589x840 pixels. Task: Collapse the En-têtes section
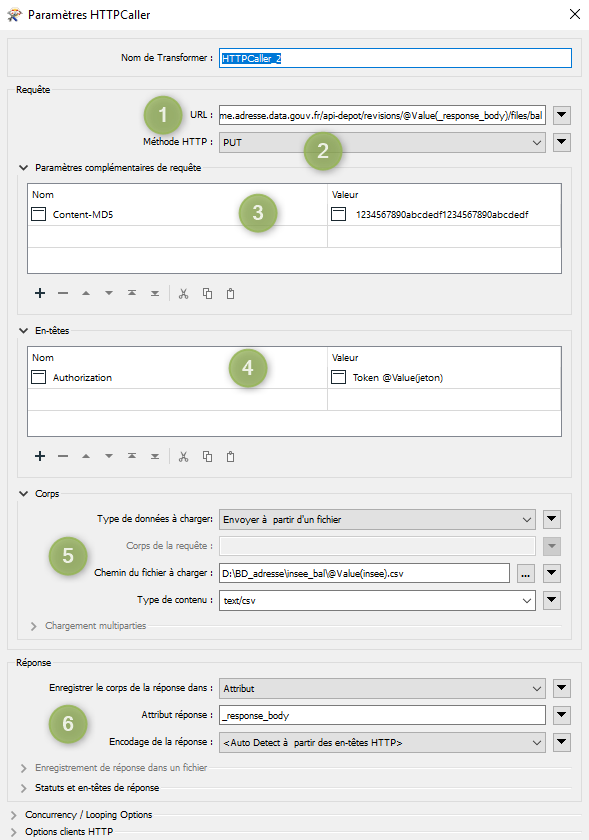click(23, 331)
